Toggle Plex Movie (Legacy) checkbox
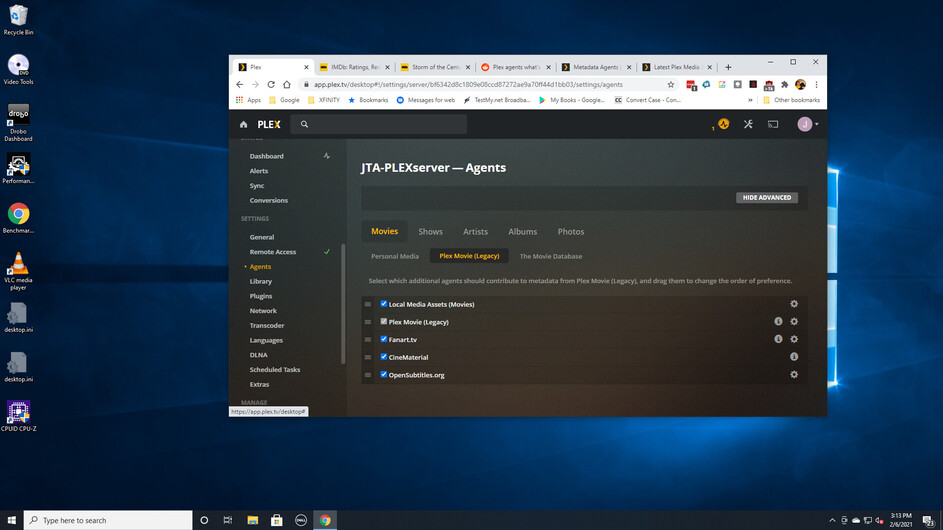This screenshot has width=943, height=530. click(384, 321)
